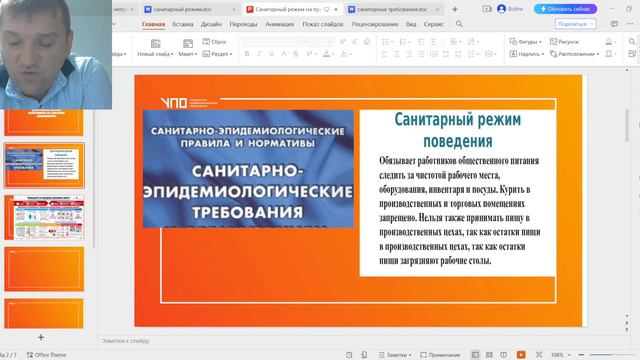Toggle Bold formatting
Screen dimensions: 640x360
(247, 54)
